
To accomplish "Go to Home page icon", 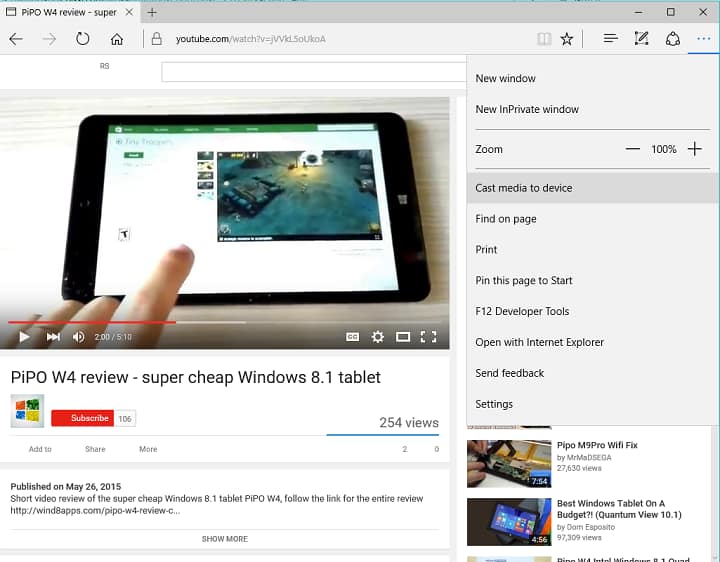I will [117, 39].
